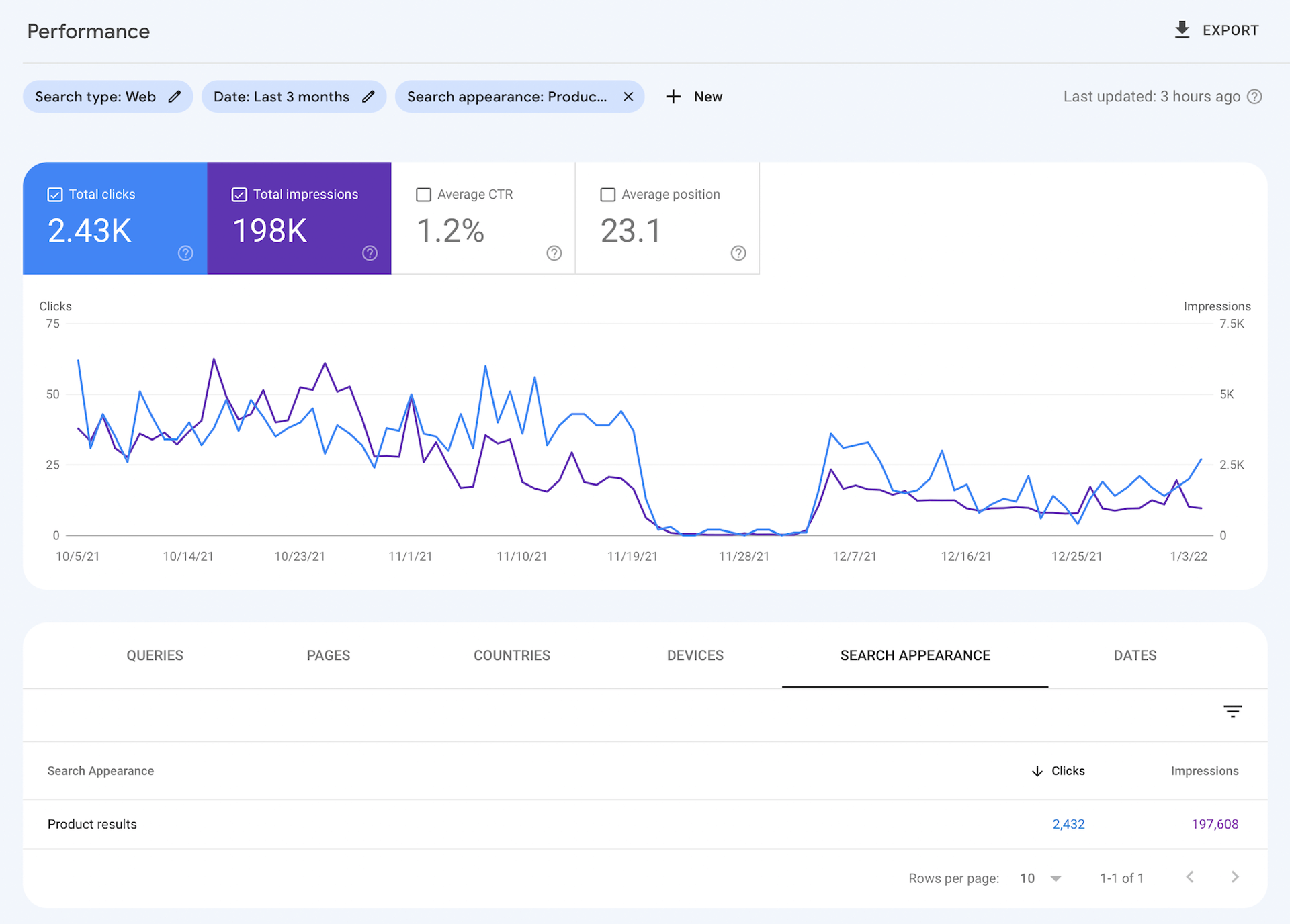The image size is (1290, 924).
Task: Edit the Search type Web filter pencil
Action: tap(175, 97)
